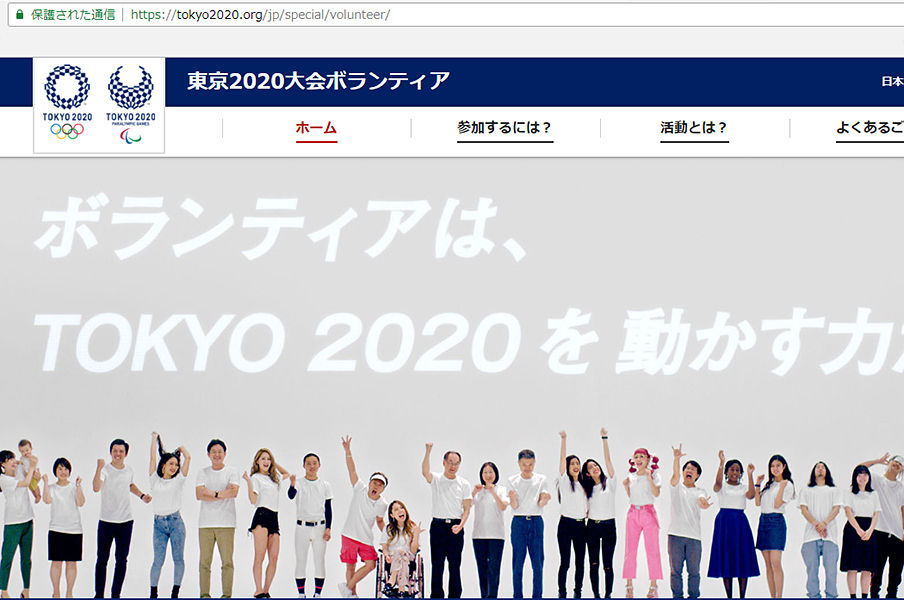The height and width of the screenshot is (600, 904).
Task: Click the URL address bar field
Action: click(x=456, y=14)
